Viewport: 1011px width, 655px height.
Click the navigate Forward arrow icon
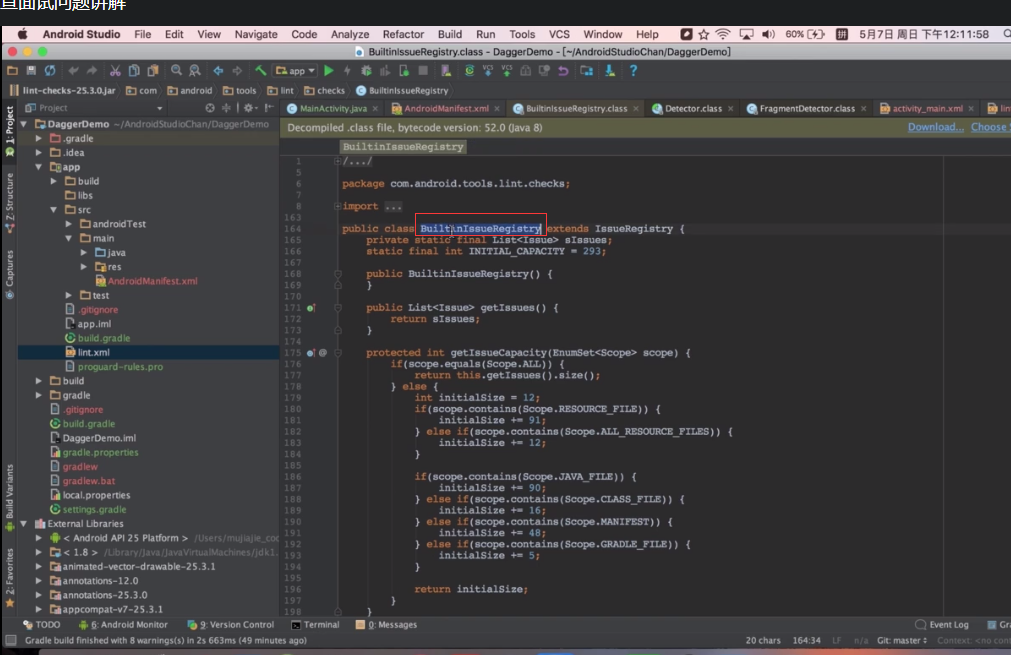(237, 71)
